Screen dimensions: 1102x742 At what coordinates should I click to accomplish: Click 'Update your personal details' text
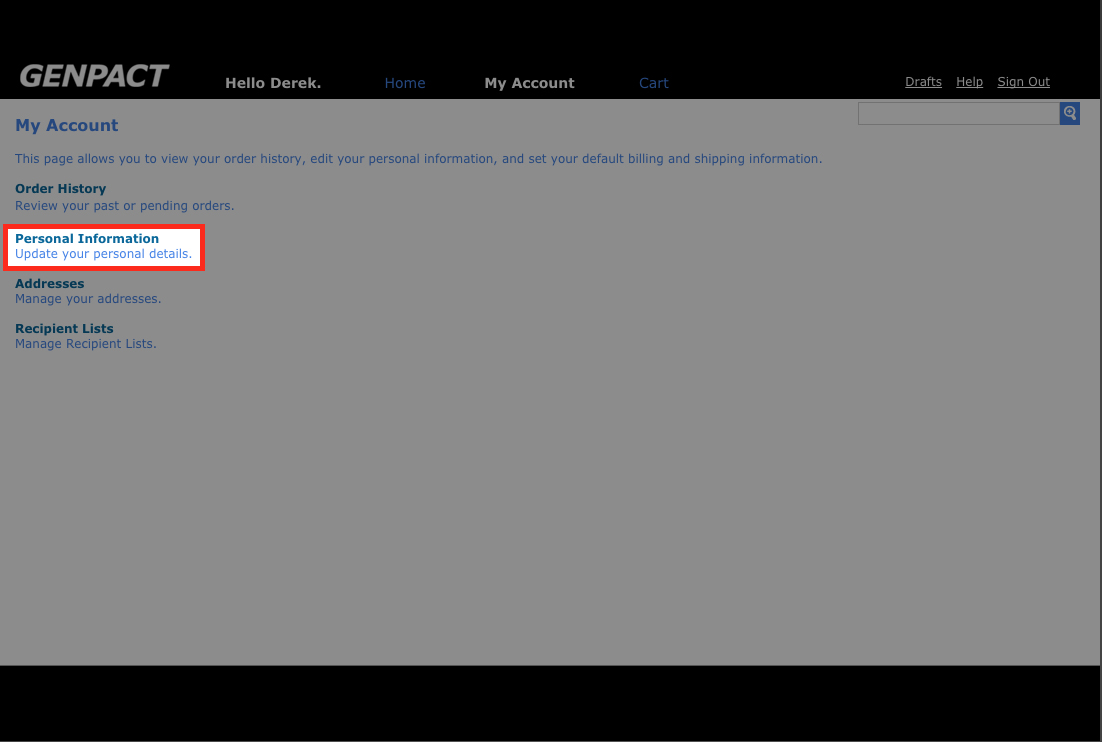pyautogui.click(x=103, y=254)
